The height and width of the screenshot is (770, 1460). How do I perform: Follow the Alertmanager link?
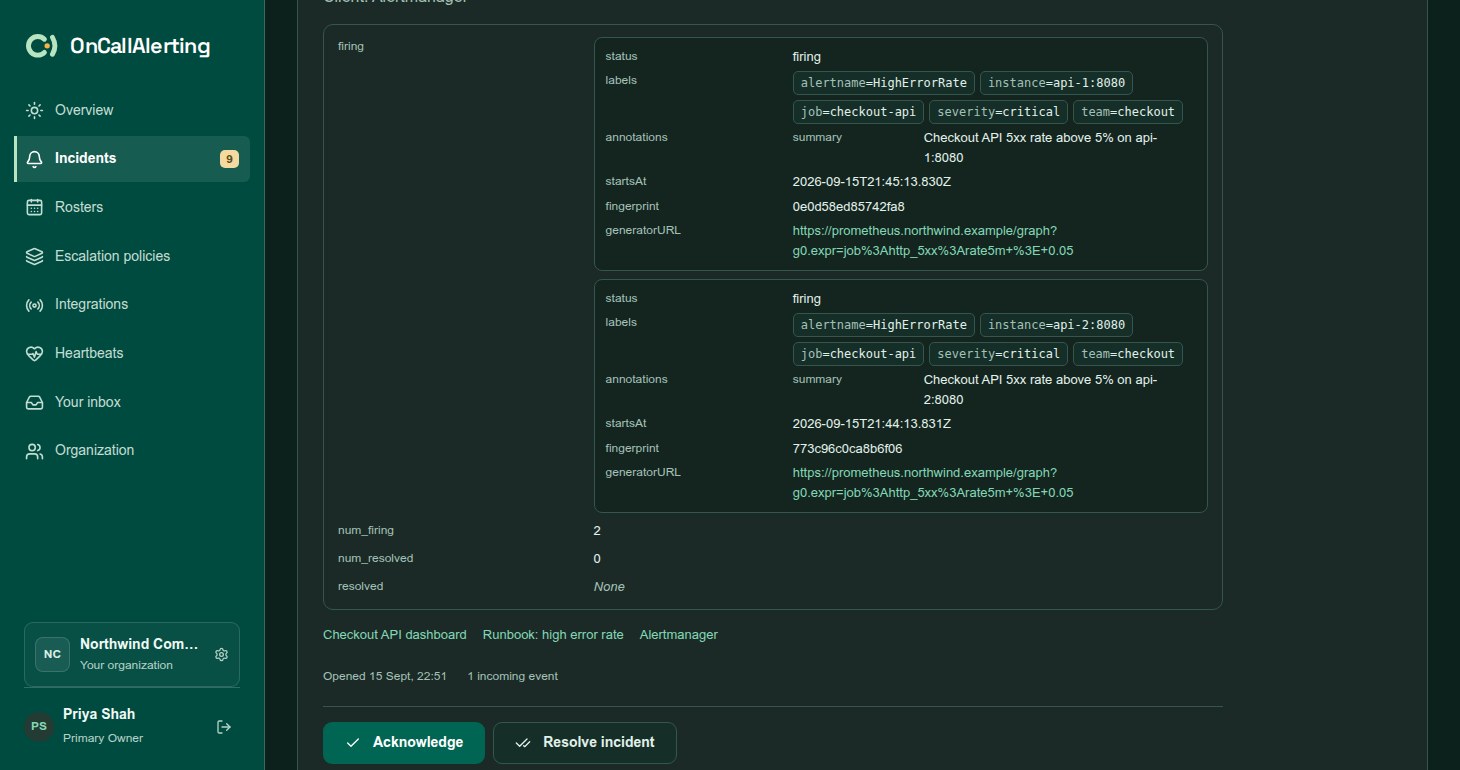click(679, 635)
